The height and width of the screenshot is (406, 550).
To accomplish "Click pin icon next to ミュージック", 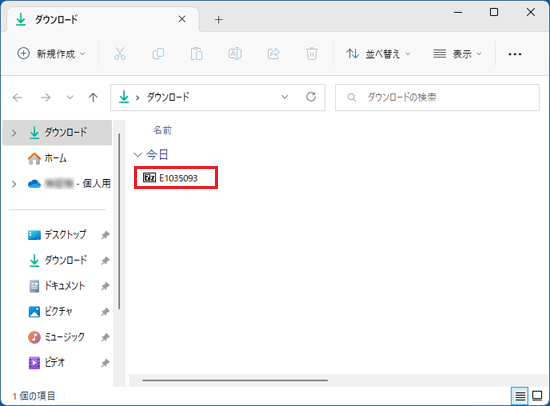I will [105, 338].
